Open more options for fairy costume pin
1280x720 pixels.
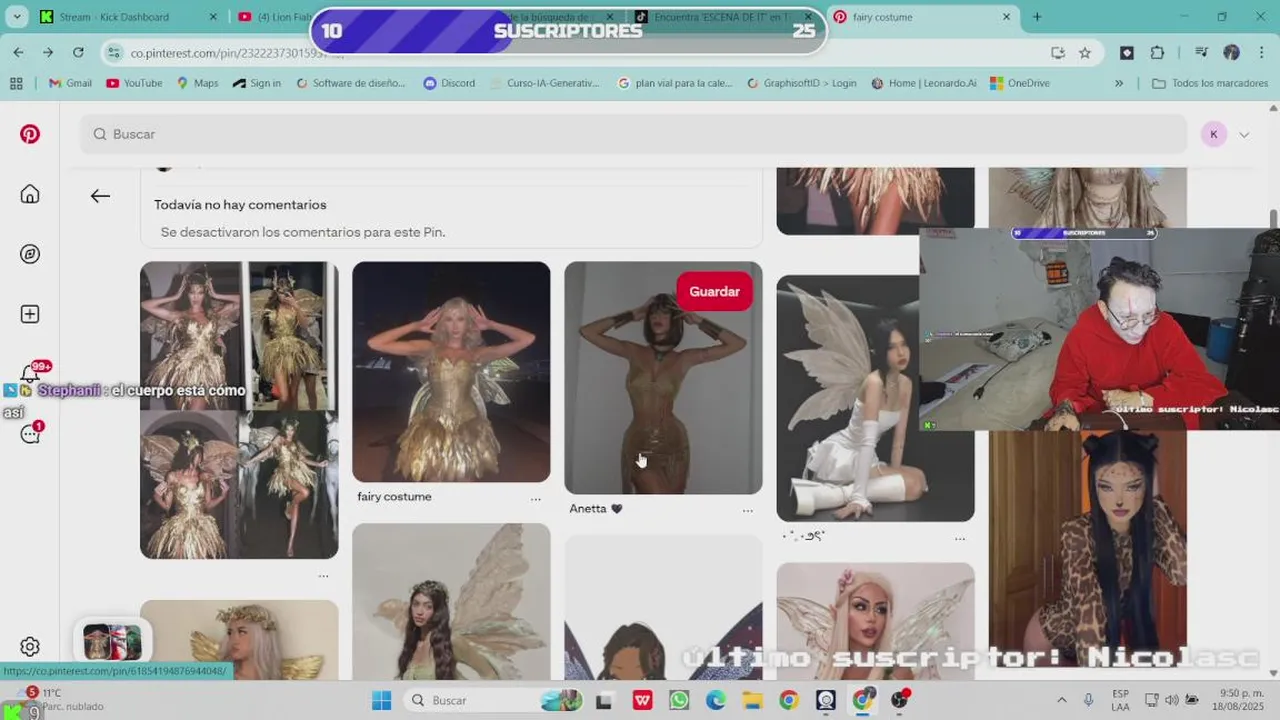[536, 498]
